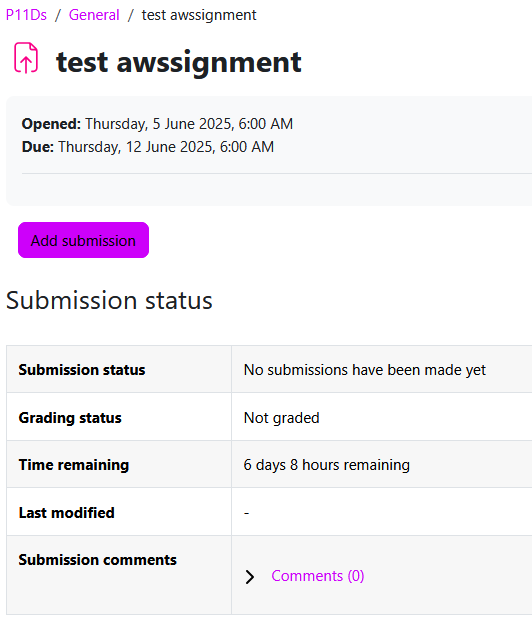Screen dimensions: 532x625
Task: Click the Due date line
Action: click(x=148, y=147)
